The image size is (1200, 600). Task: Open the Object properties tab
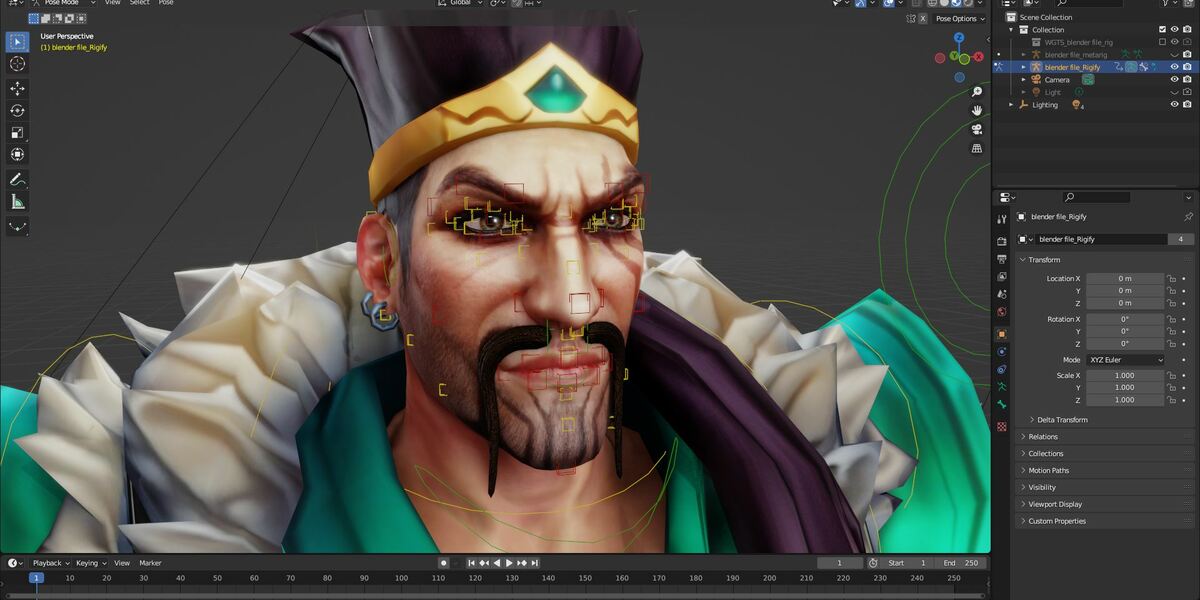[1001, 333]
